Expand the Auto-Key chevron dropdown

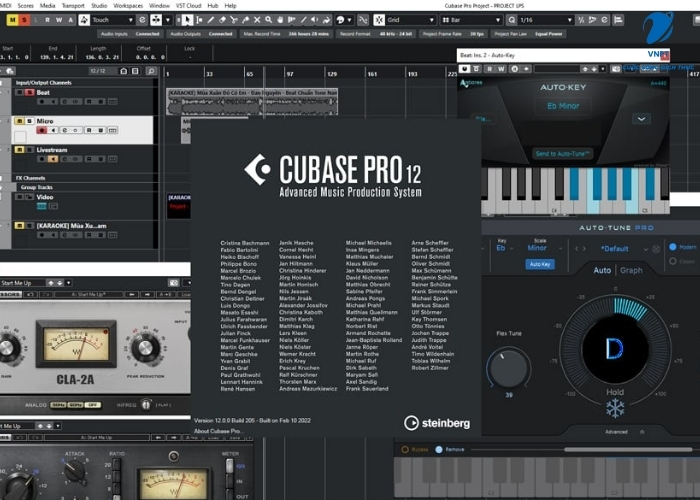641,119
